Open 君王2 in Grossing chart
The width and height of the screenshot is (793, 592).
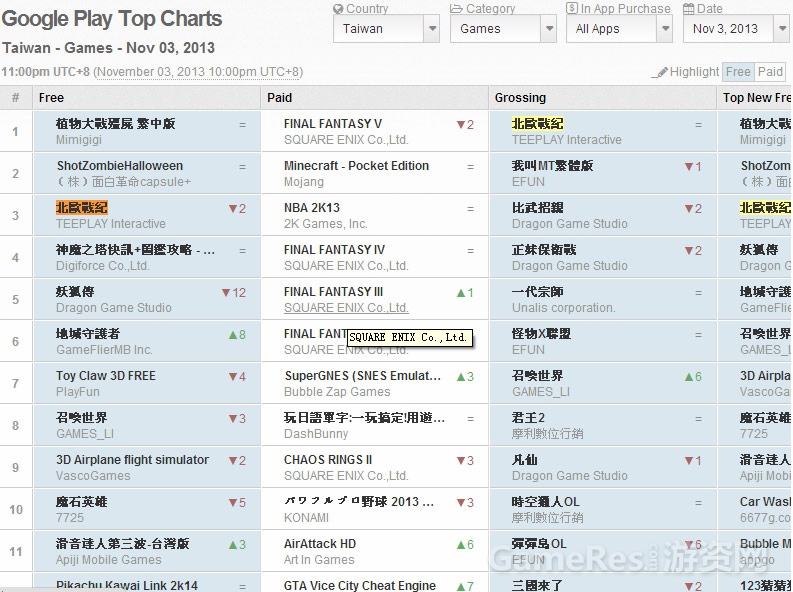tap(528, 418)
